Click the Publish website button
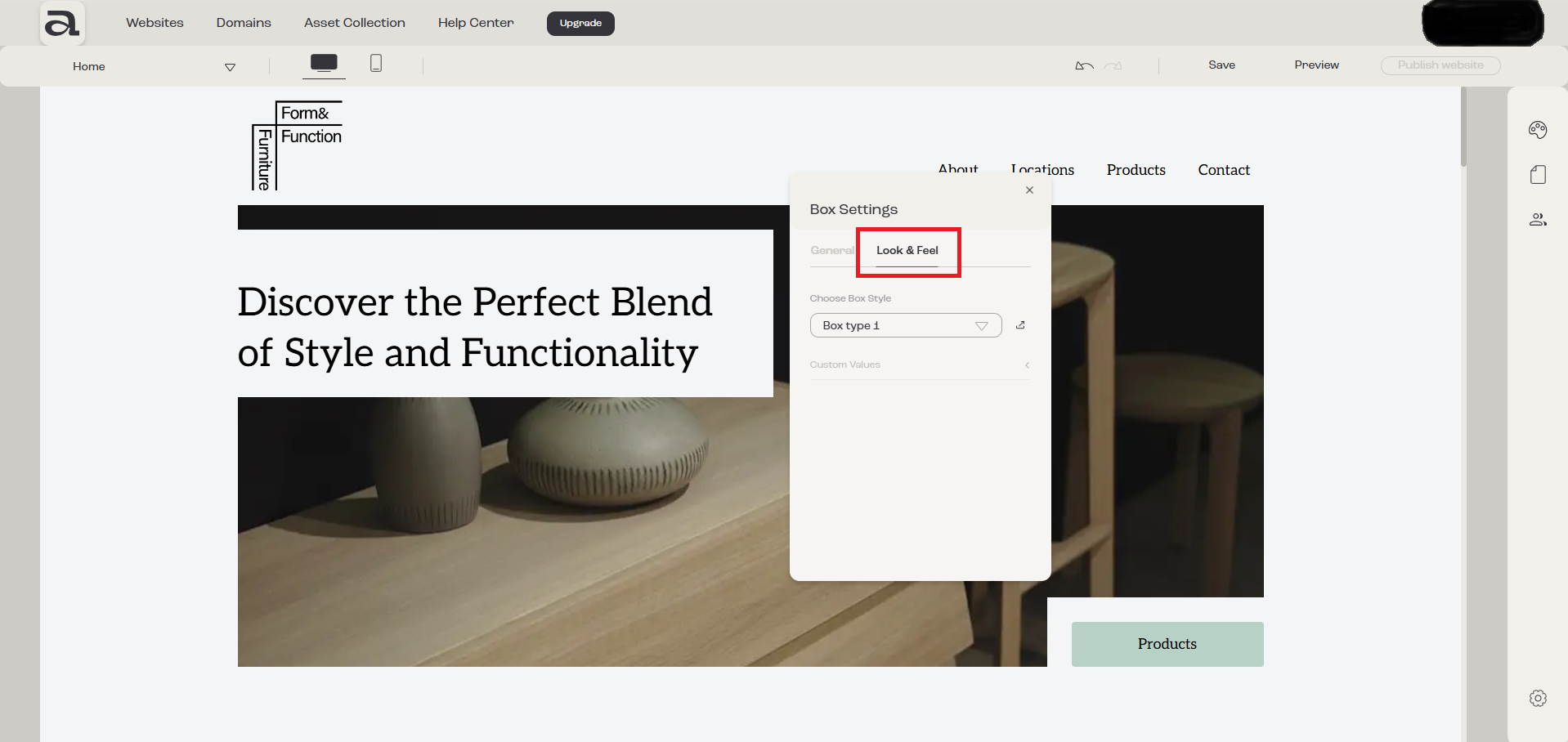Image resolution: width=1568 pixels, height=742 pixels. click(x=1440, y=65)
